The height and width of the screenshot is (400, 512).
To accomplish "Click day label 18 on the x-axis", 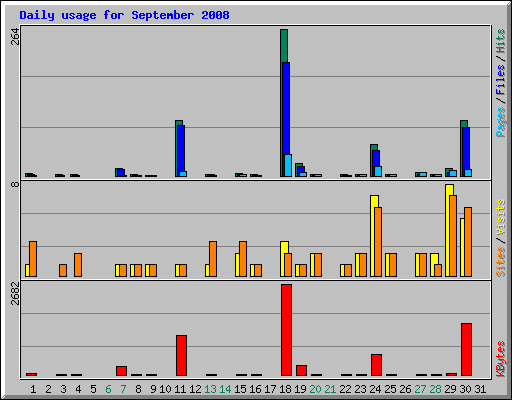I will click(285, 389).
